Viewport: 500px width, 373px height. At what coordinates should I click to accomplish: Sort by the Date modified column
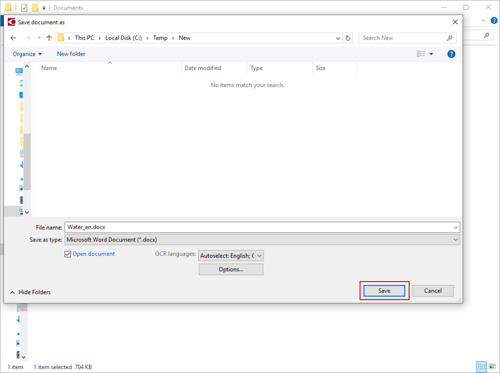[x=203, y=68]
